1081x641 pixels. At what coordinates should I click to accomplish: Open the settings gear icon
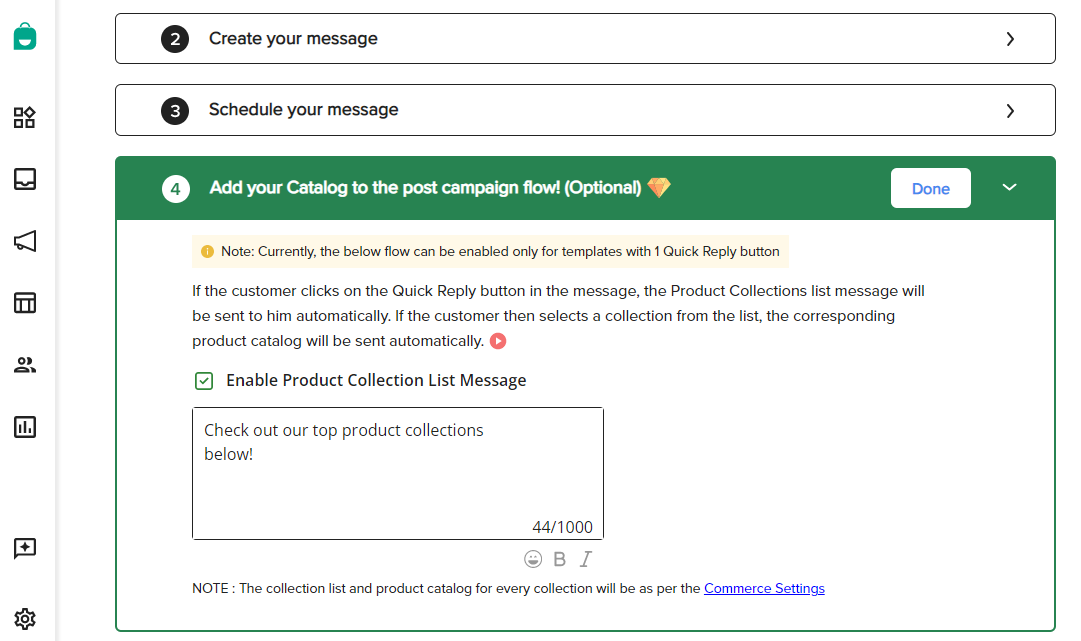(25, 619)
